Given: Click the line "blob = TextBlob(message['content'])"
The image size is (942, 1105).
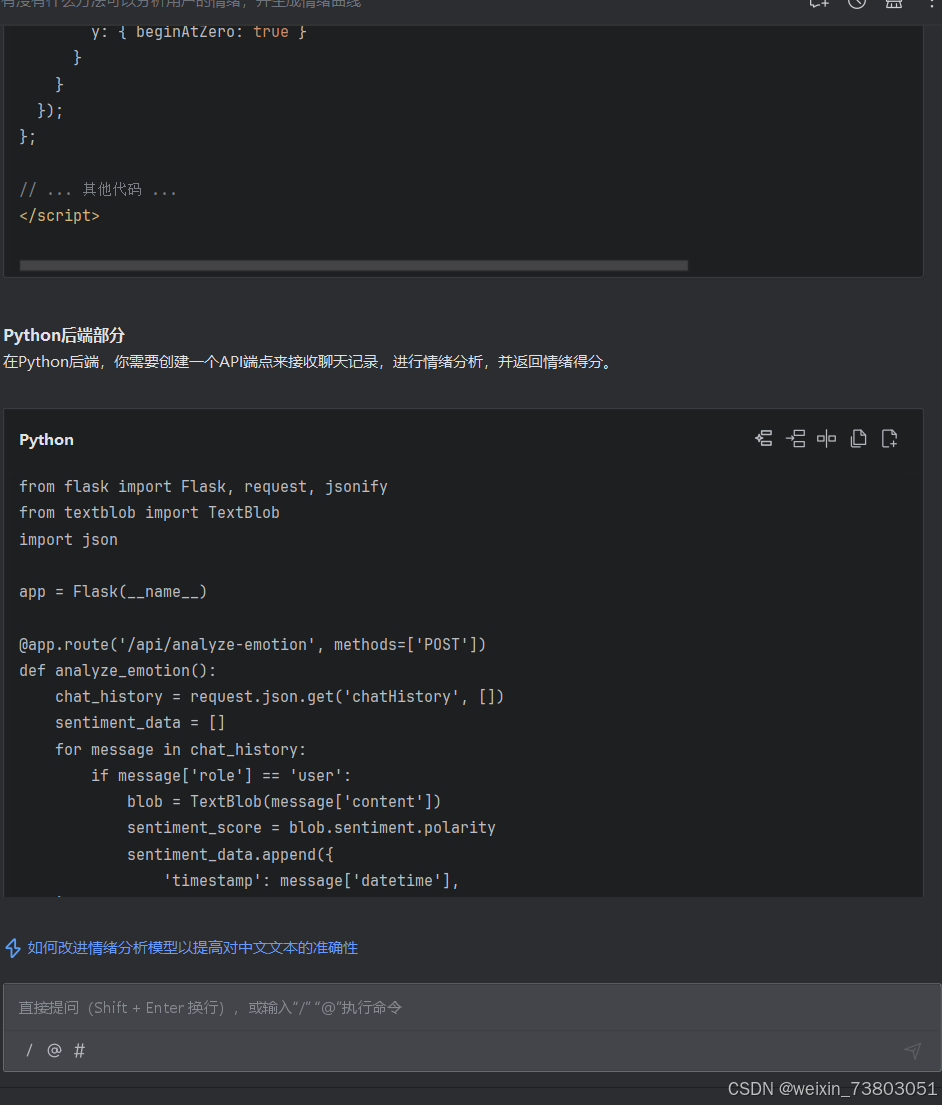Looking at the screenshot, I should coord(284,802).
